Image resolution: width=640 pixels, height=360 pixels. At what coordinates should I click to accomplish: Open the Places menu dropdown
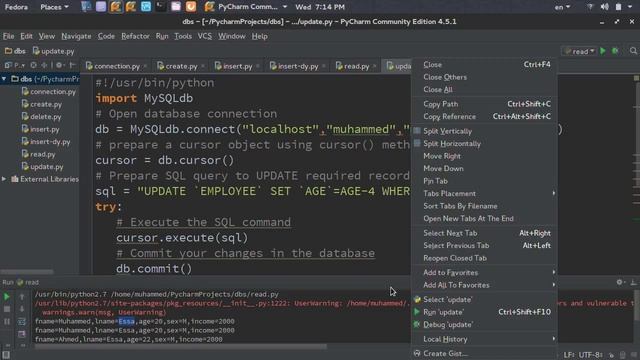54,7
